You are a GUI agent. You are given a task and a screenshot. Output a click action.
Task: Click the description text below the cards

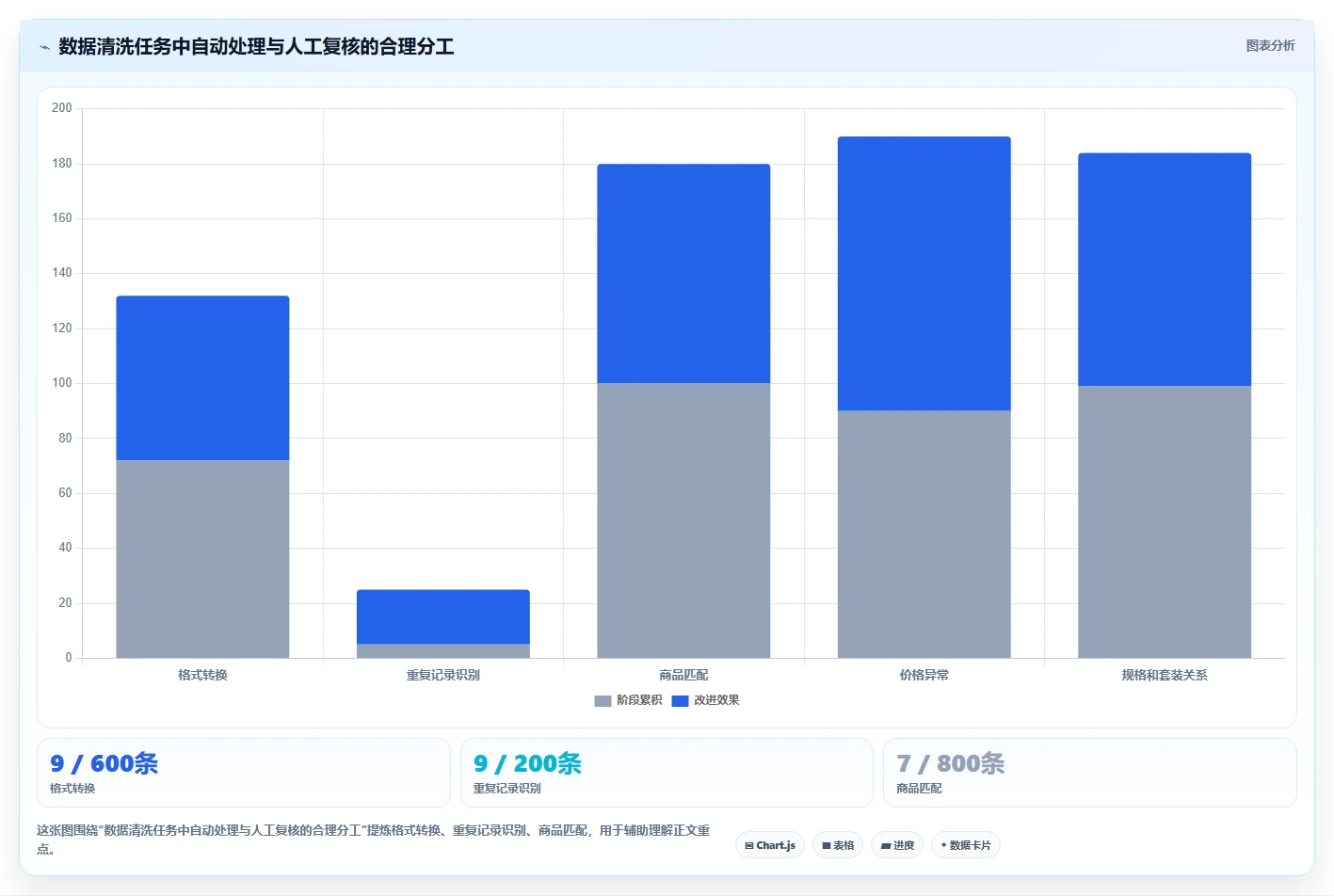coord(374,840)
